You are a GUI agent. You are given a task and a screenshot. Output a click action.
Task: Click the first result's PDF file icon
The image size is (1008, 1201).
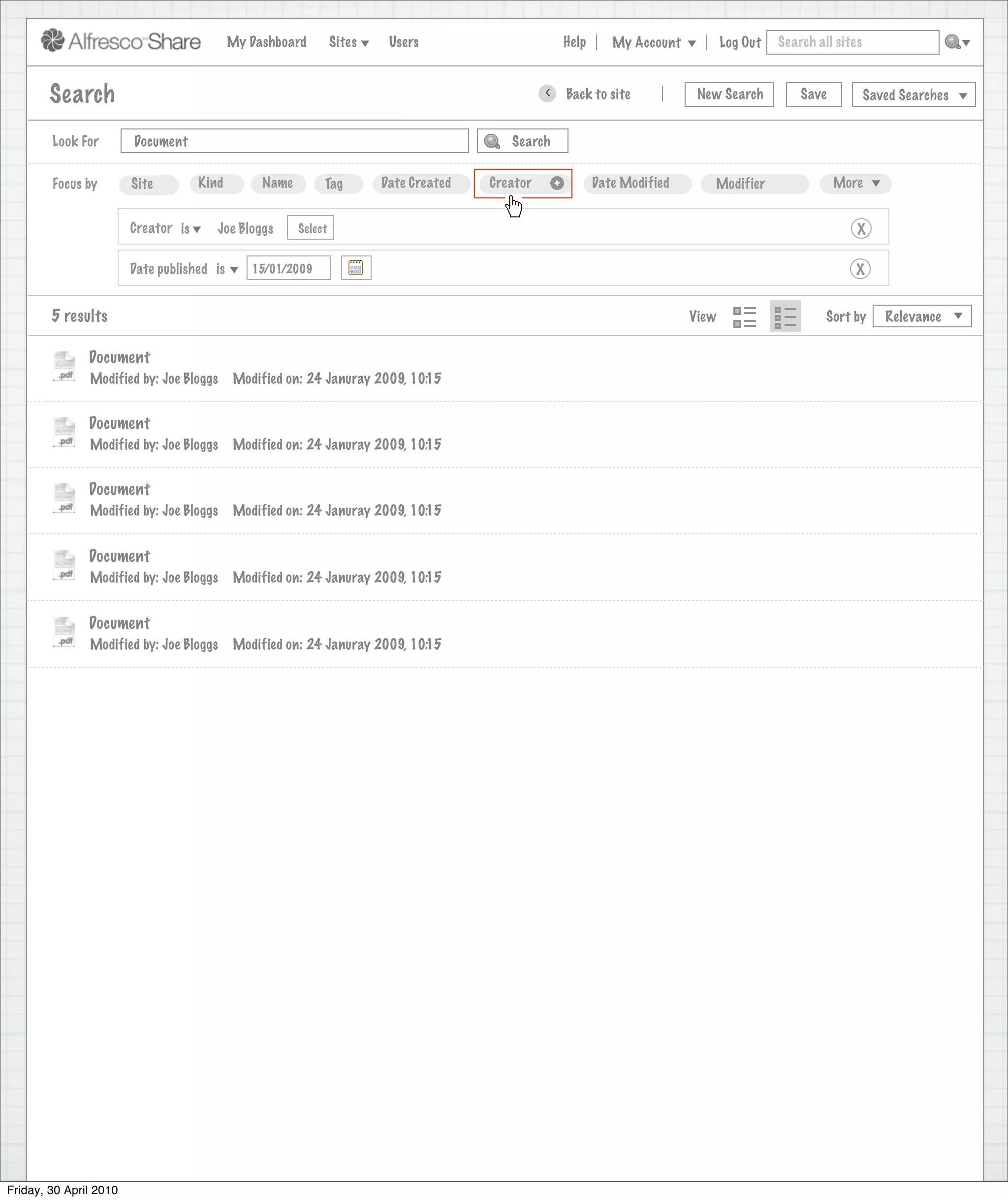point(64,367)
